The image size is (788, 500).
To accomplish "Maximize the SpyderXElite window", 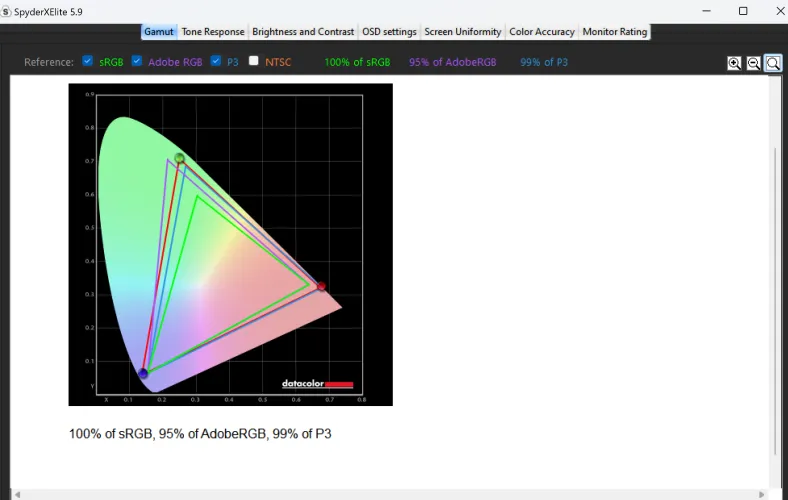I will click(742, 11).
